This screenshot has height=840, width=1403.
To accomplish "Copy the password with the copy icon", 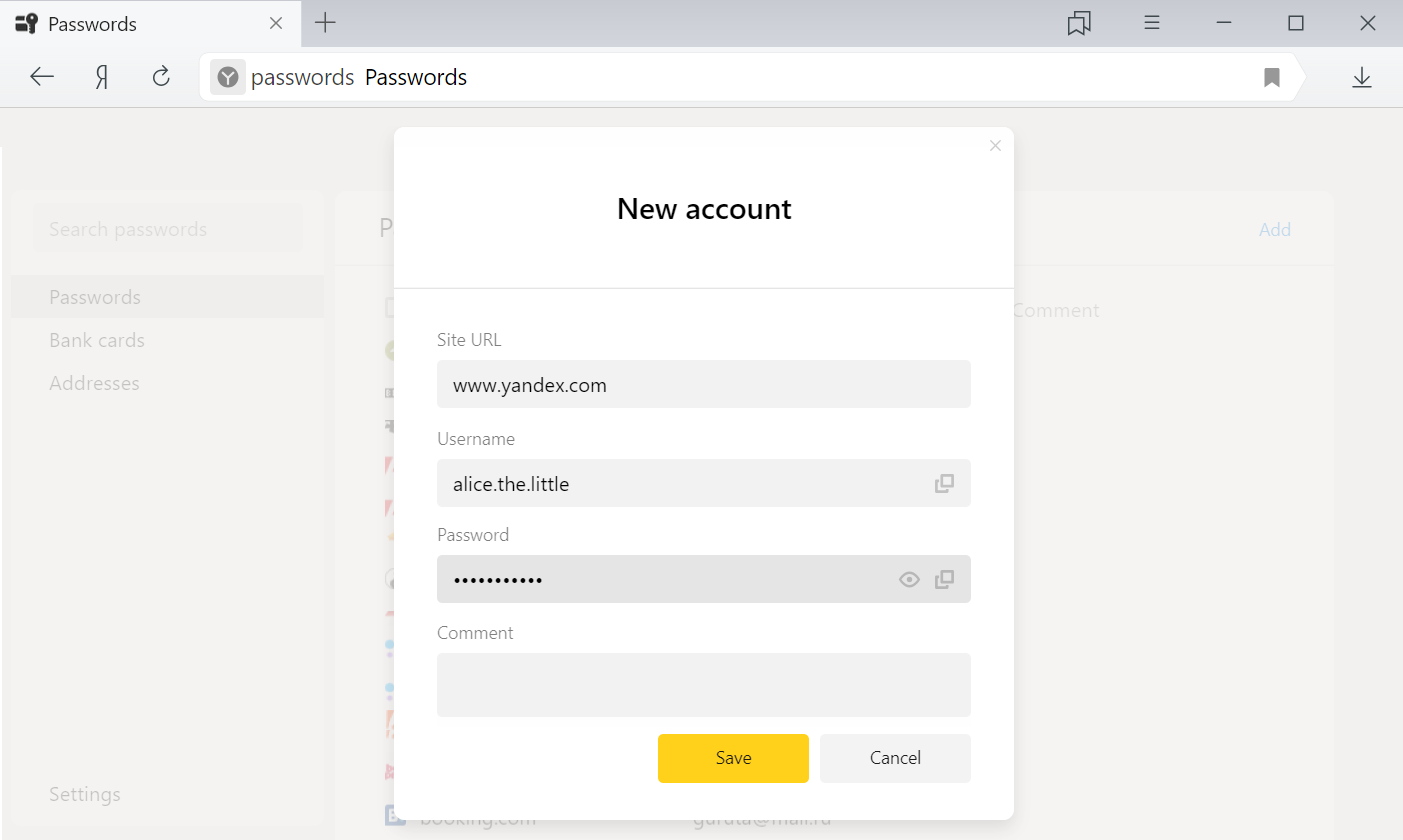I will (944, 580).
